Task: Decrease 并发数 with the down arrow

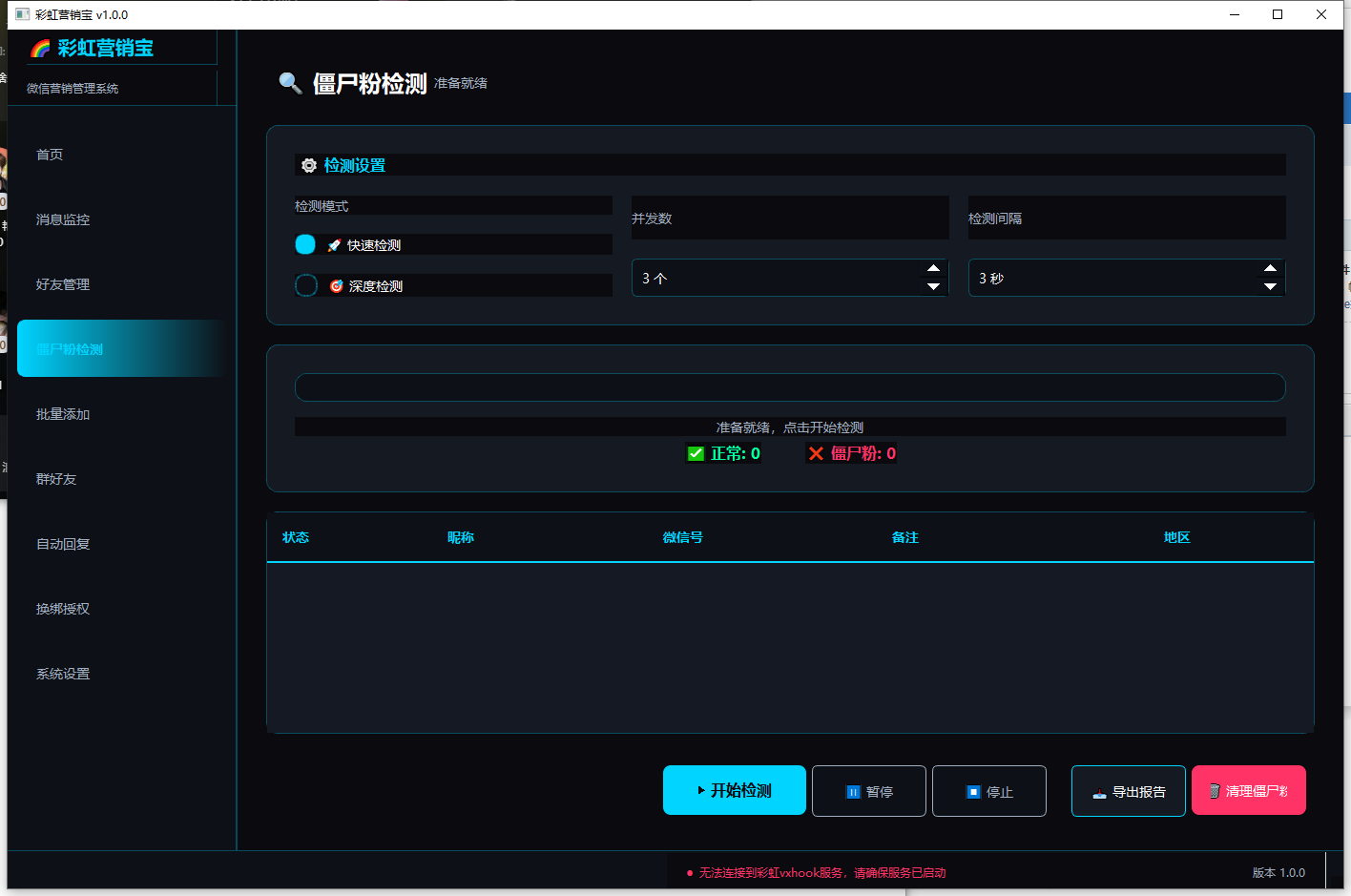Action: click(934, 286)
